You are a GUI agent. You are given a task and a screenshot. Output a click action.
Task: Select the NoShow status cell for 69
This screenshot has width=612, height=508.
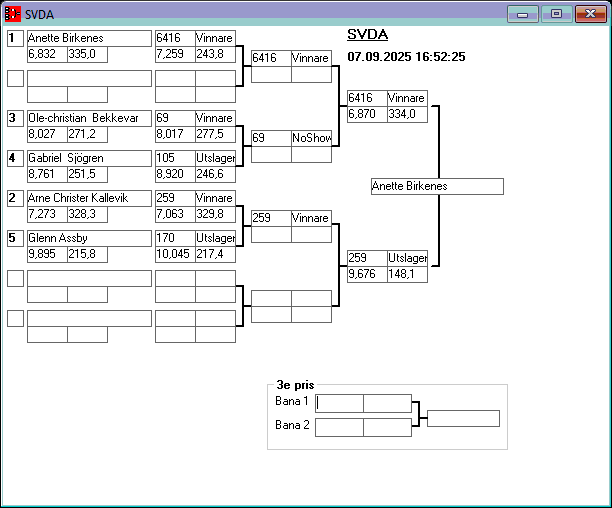[311, 138]
